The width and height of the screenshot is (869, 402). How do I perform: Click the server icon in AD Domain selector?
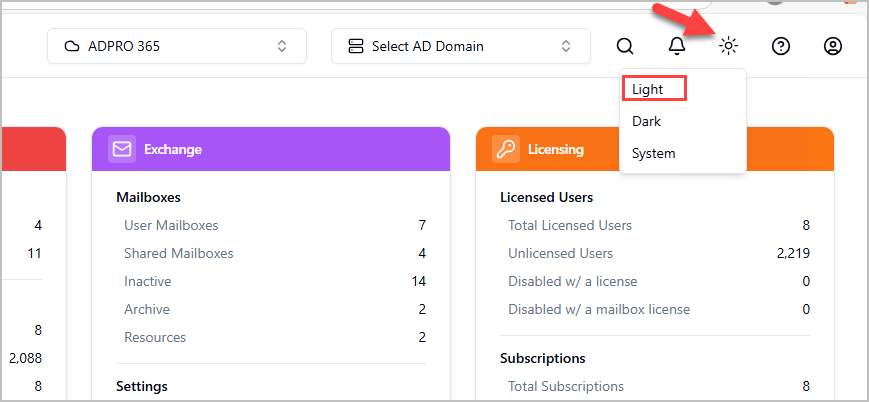[356, 46]
